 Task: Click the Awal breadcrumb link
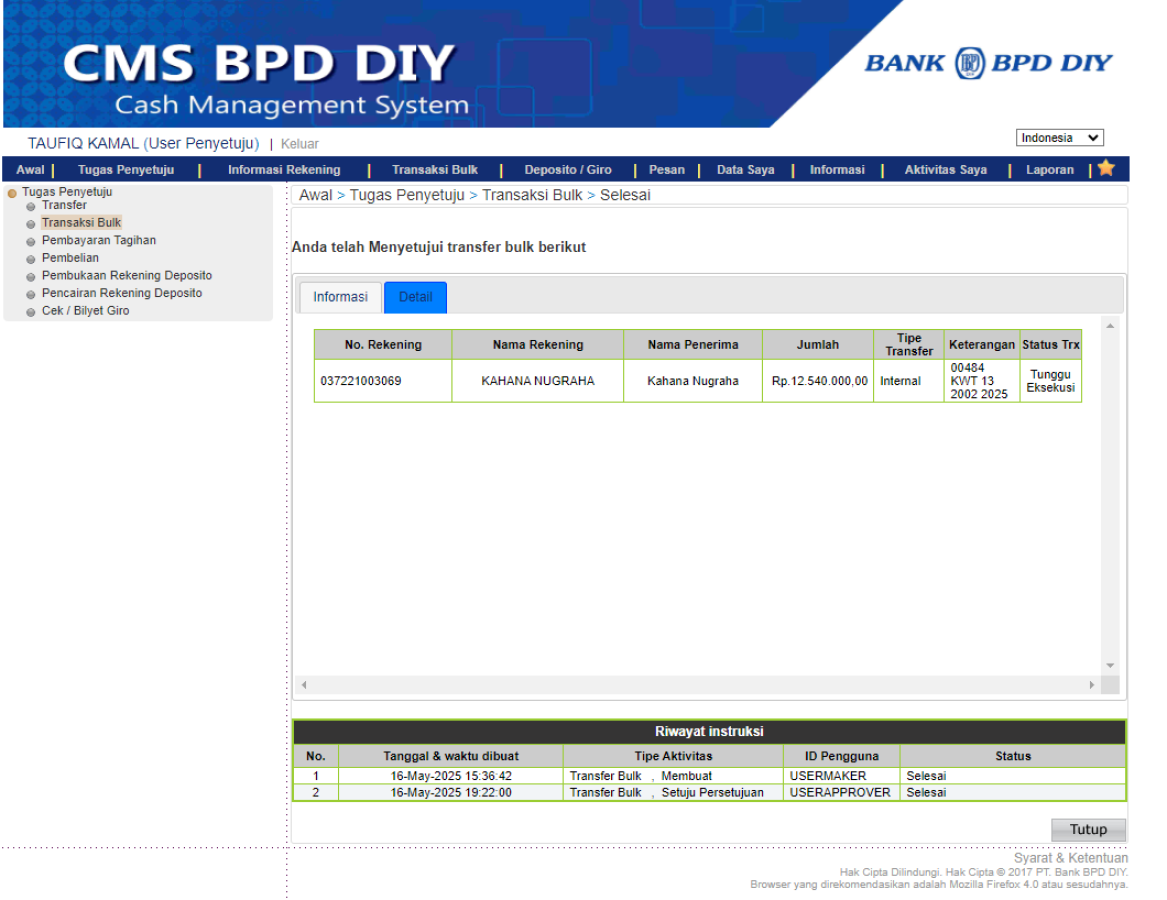316,195
